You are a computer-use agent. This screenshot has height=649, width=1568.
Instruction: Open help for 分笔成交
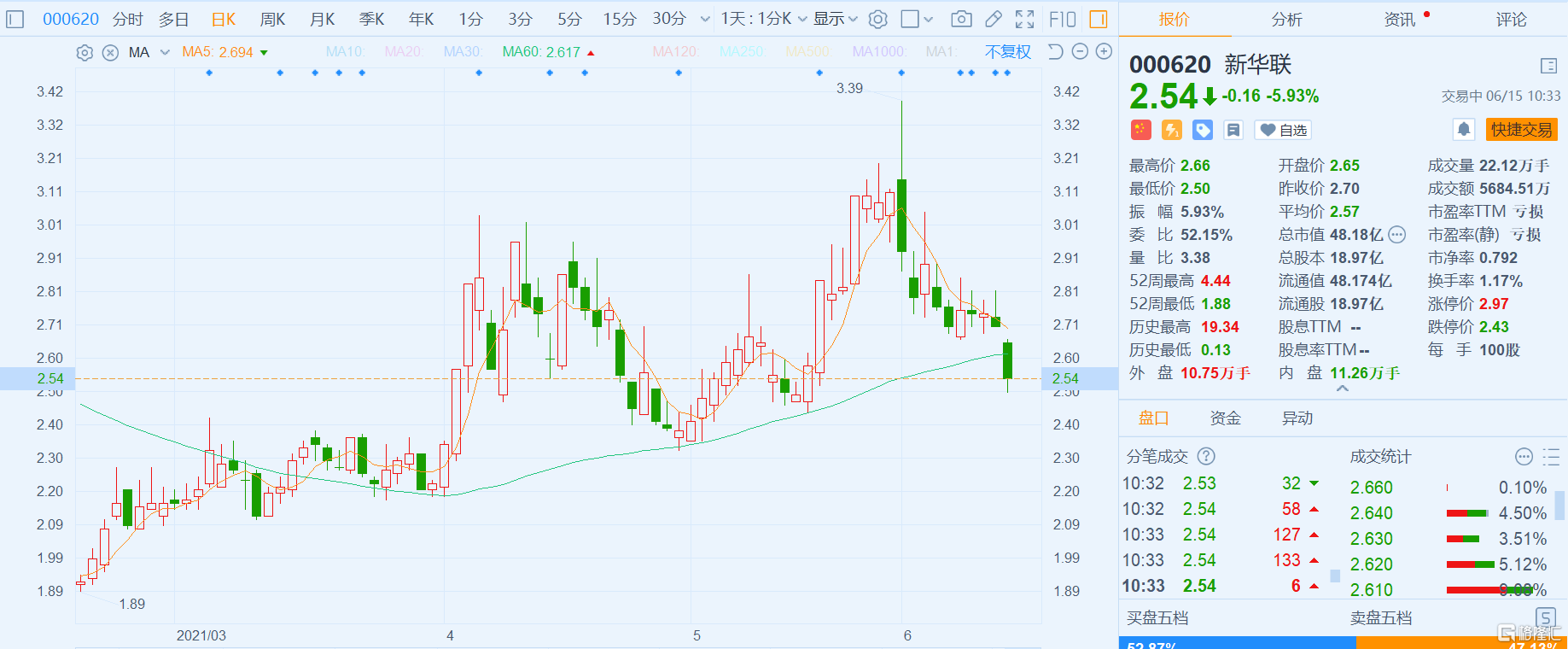[x=1206, y=457]
